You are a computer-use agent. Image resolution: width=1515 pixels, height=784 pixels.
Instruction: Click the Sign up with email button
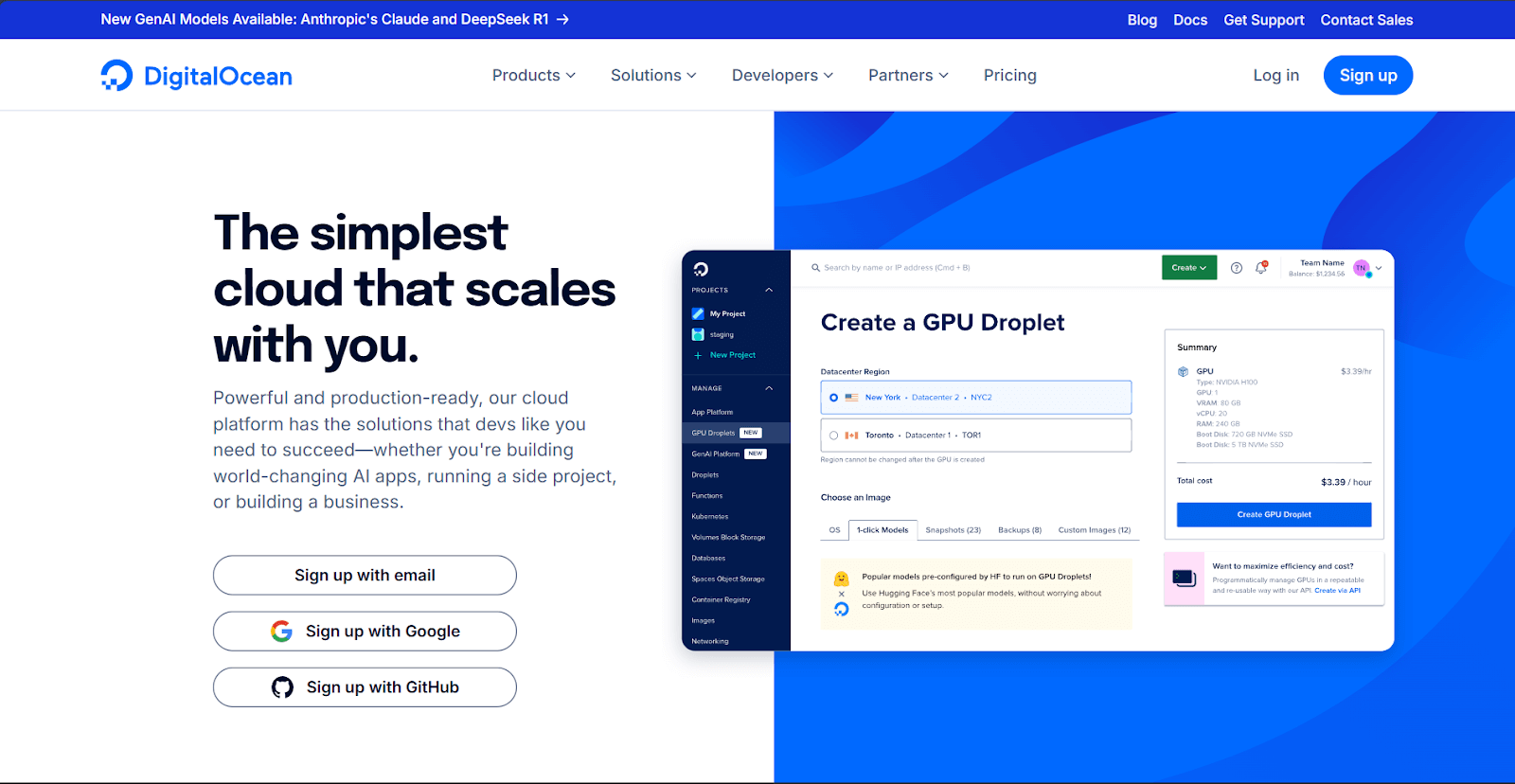tap(365, 576)
